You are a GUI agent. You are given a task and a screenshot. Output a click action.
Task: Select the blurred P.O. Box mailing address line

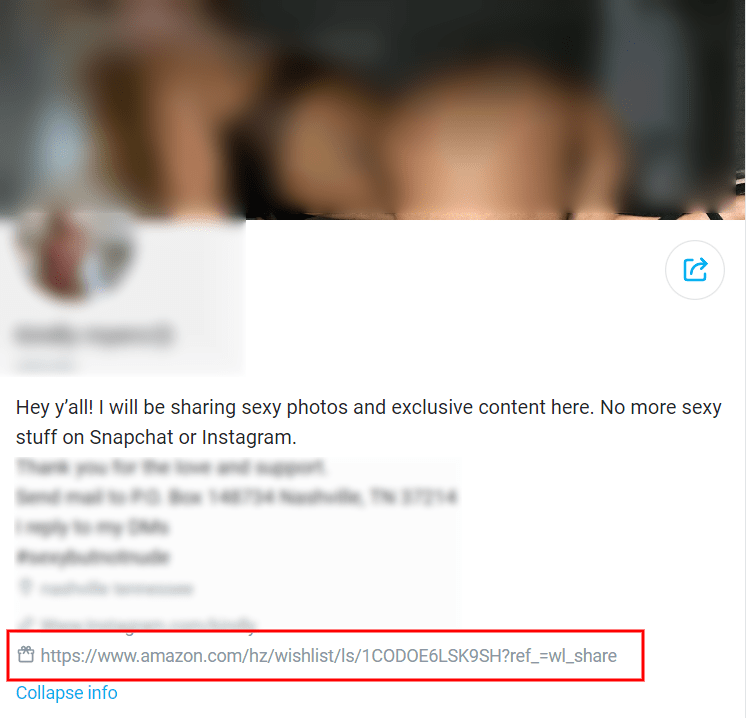coord(237,497)
